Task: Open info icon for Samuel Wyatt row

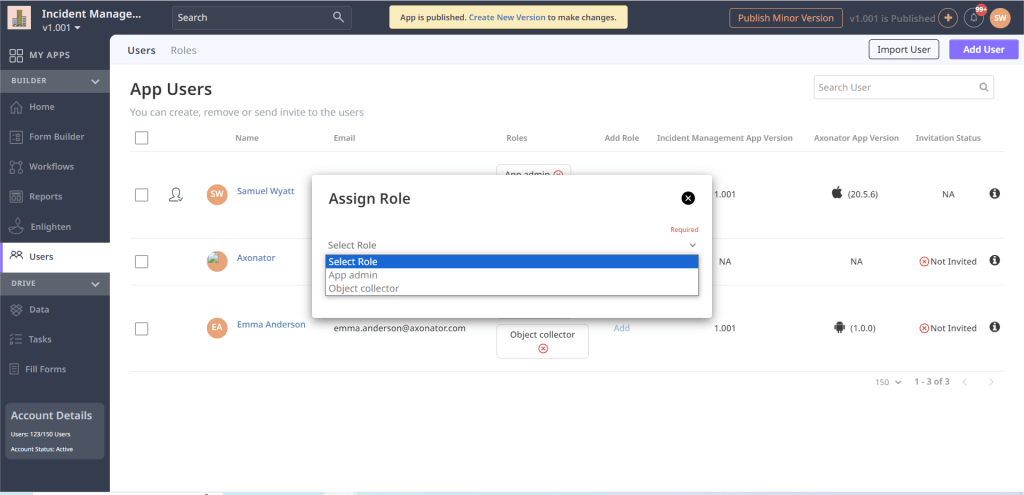Action: tap(994, 193)
